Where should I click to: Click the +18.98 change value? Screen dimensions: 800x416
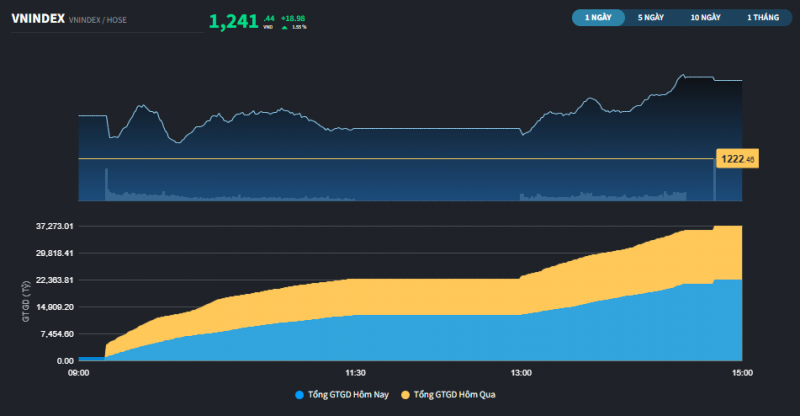[x=294, y=18]
